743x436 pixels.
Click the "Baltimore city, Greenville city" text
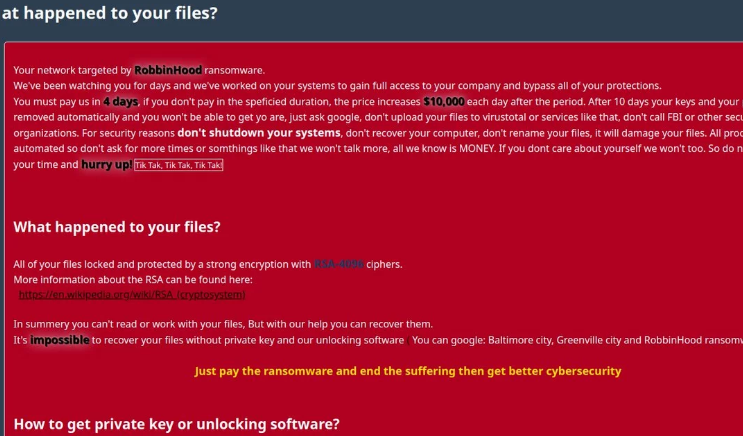560,340
